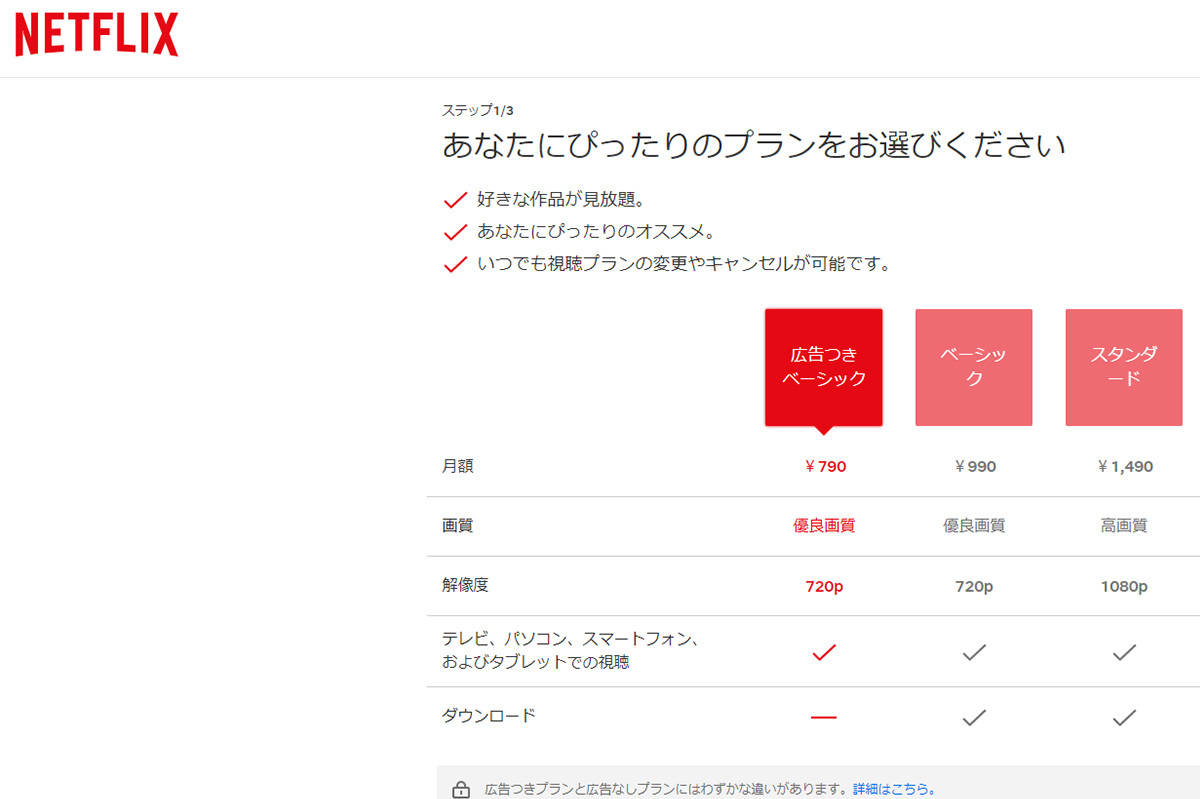This screenshot has width=1200, height=799.
Task: Click the 優良画質 label for 広告つきベーシック
Action: click(823, 526)
